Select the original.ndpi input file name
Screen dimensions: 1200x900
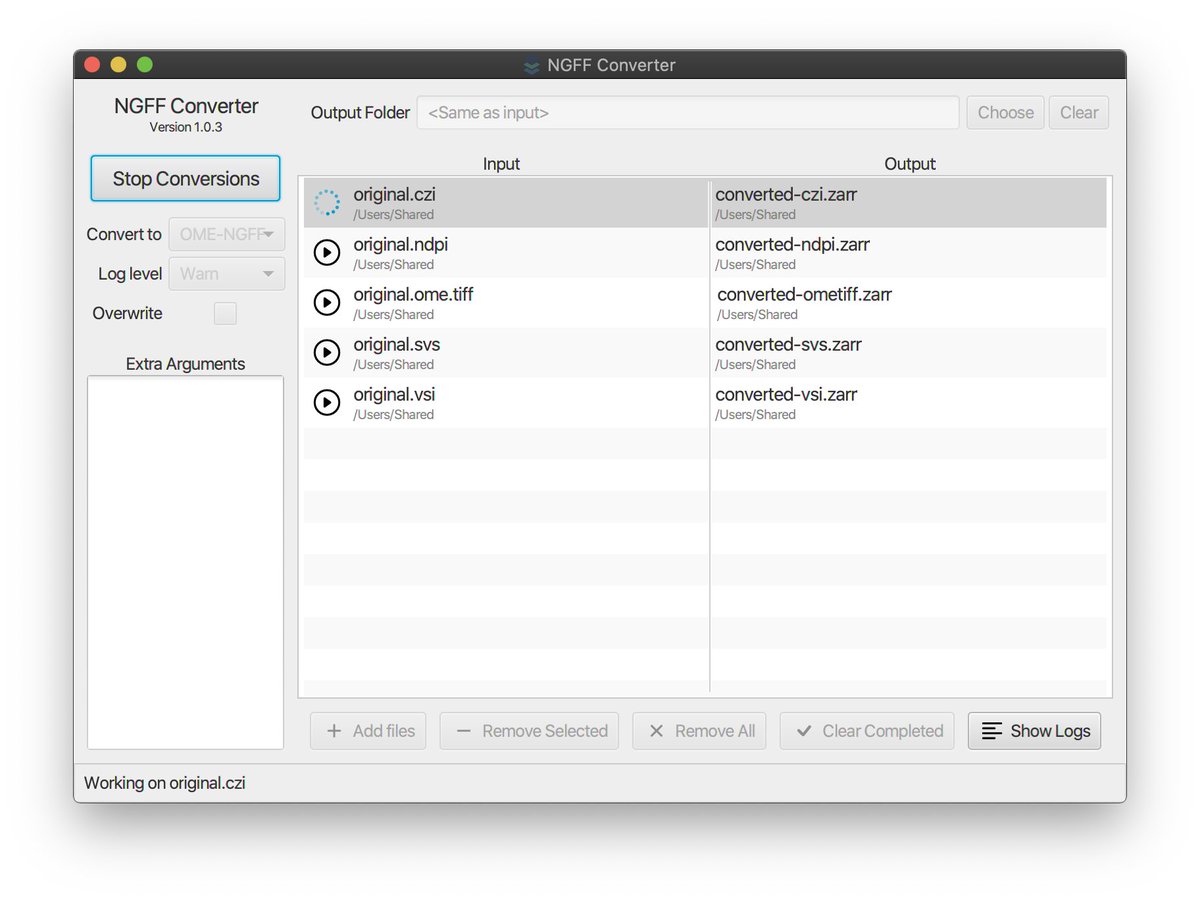(401, 245)
